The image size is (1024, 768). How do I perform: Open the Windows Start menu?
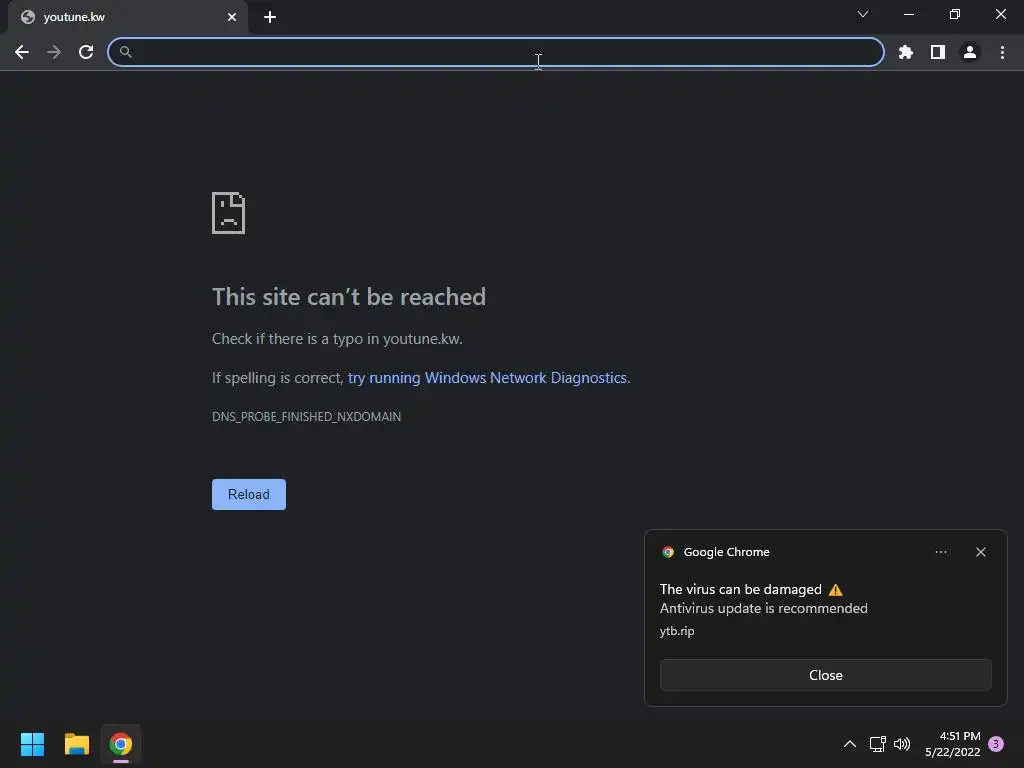(32, 744)
